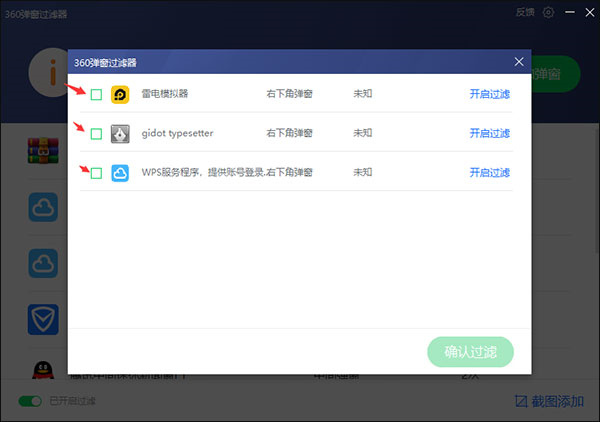600x422 pixels.
Task: Click the blue shield icon in background list
Action: pyautogui.click(x=43, y=319)
